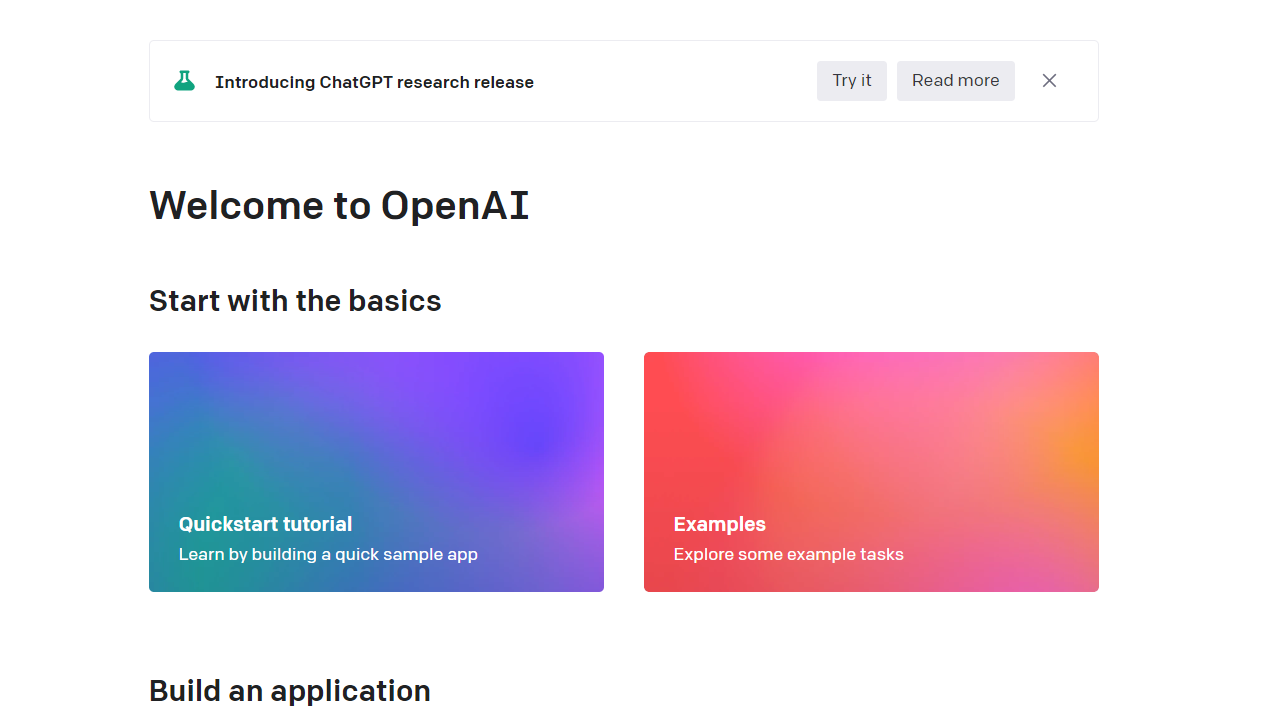Click the word OpenAI in main heading
This screenshot has width=1267, height=713.
click(x=455, y=206)
